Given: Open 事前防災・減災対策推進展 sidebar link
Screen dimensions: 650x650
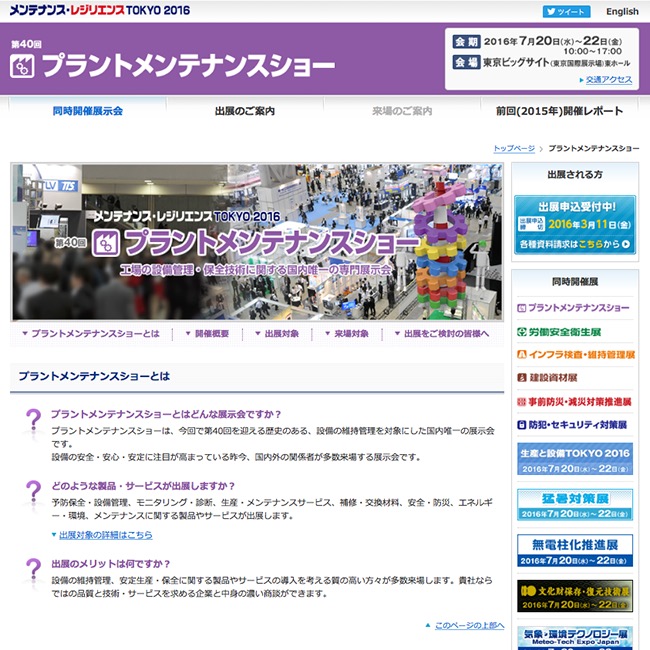Looking at the screenshot, I should 574,401.
